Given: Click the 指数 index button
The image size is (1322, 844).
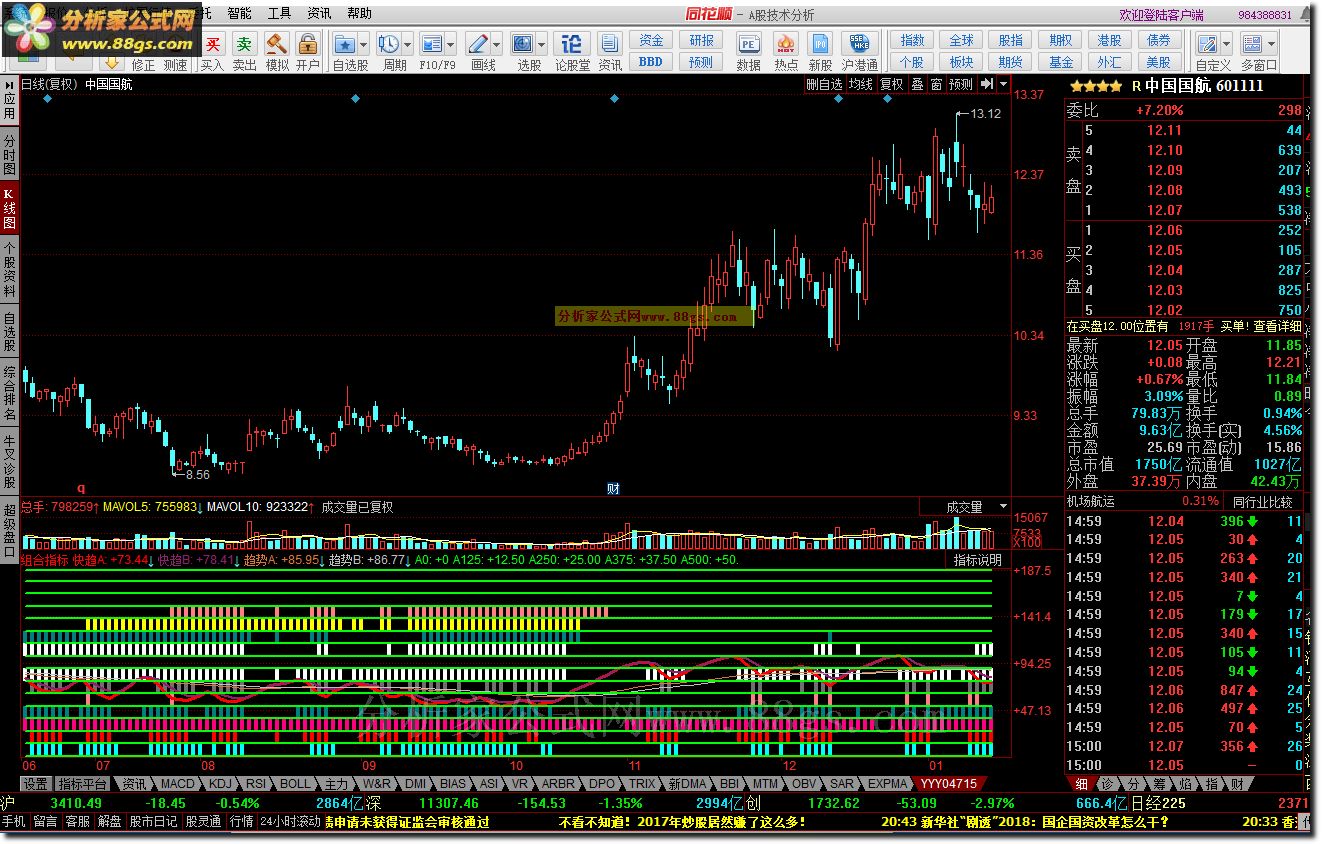Looking at the screenshot, I should coord(912,40).
